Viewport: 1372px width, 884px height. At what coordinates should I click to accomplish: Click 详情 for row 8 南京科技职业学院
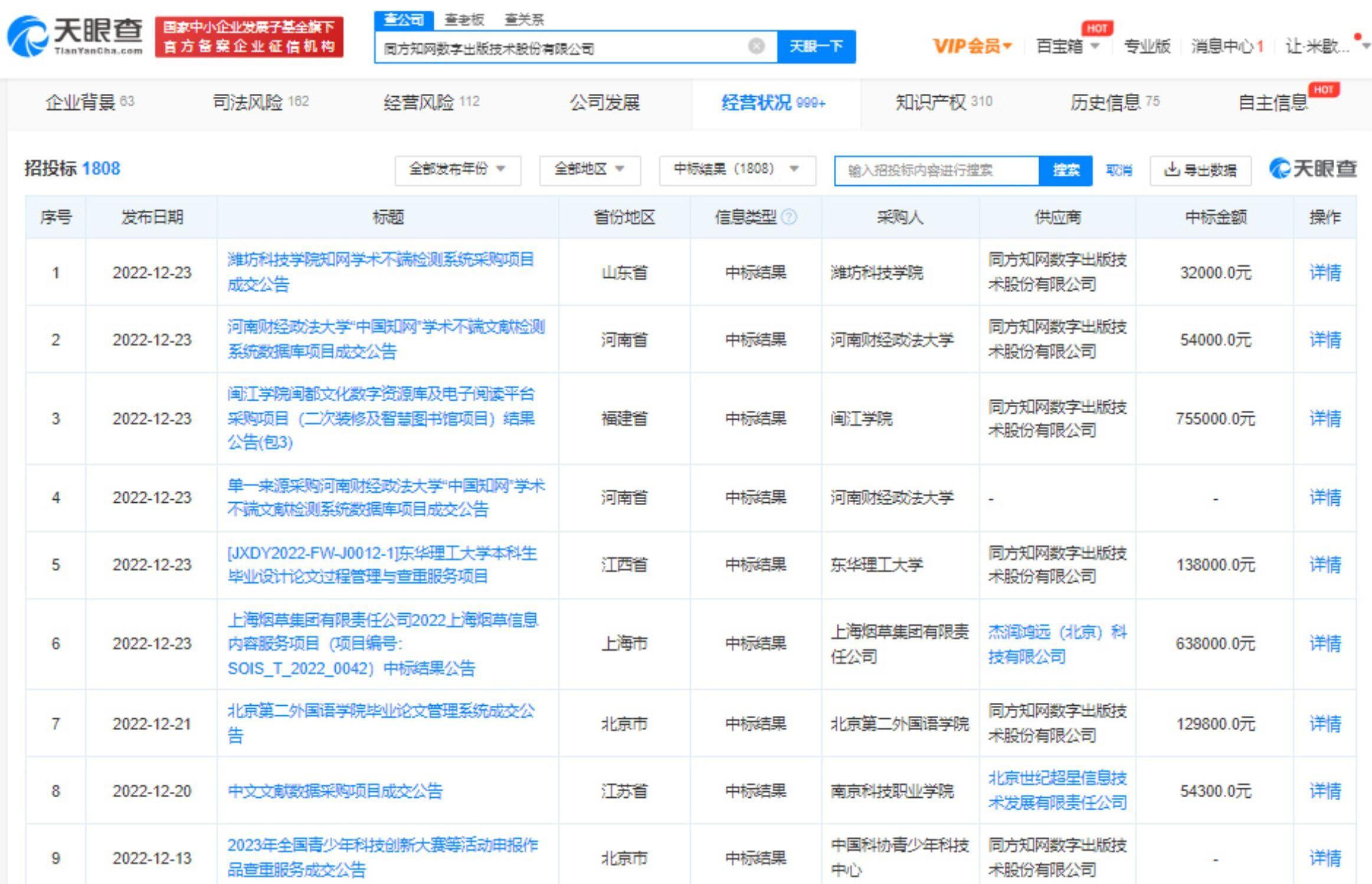pyautogui.click(x=1325, y=791)
